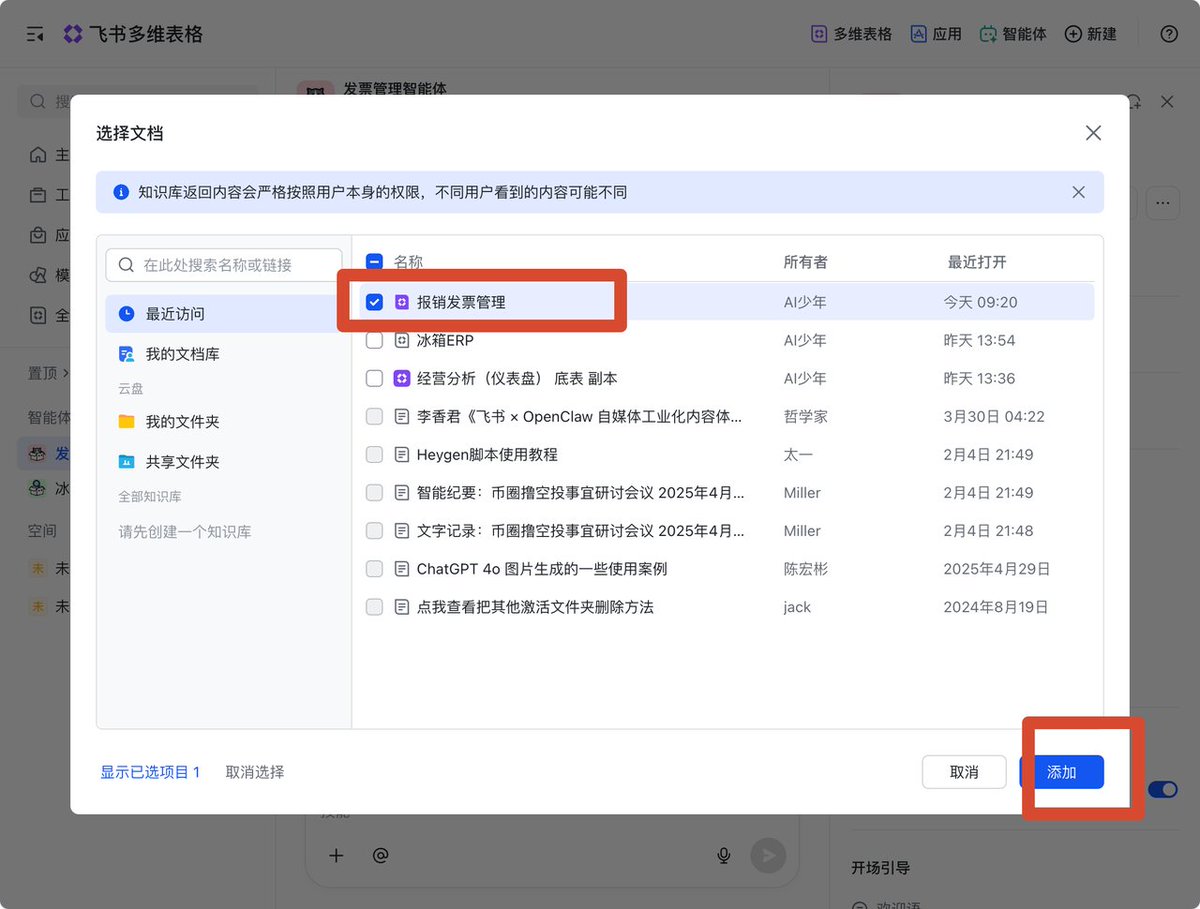The image size is (1200, 909).
Task: Check the Heygen脚本使用教程 checkbox
Action: 374,454
